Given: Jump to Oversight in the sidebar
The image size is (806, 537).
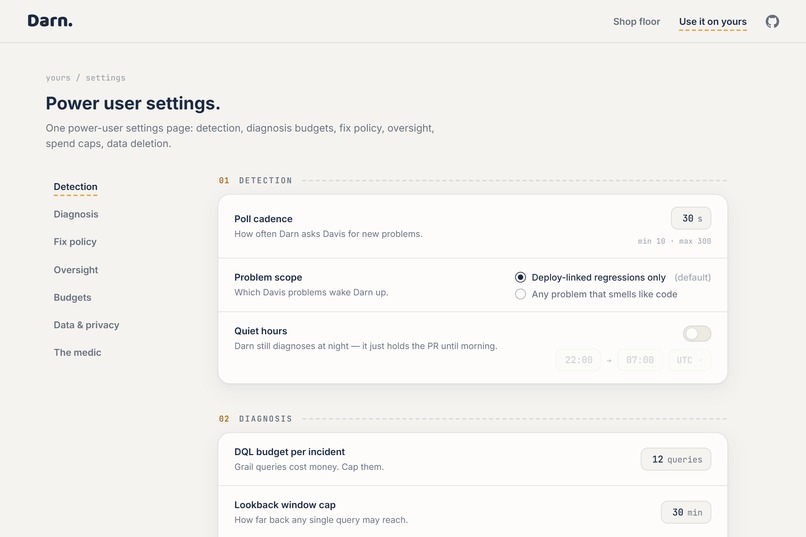Looking at the screenshot, I should [x=76, y=270].
